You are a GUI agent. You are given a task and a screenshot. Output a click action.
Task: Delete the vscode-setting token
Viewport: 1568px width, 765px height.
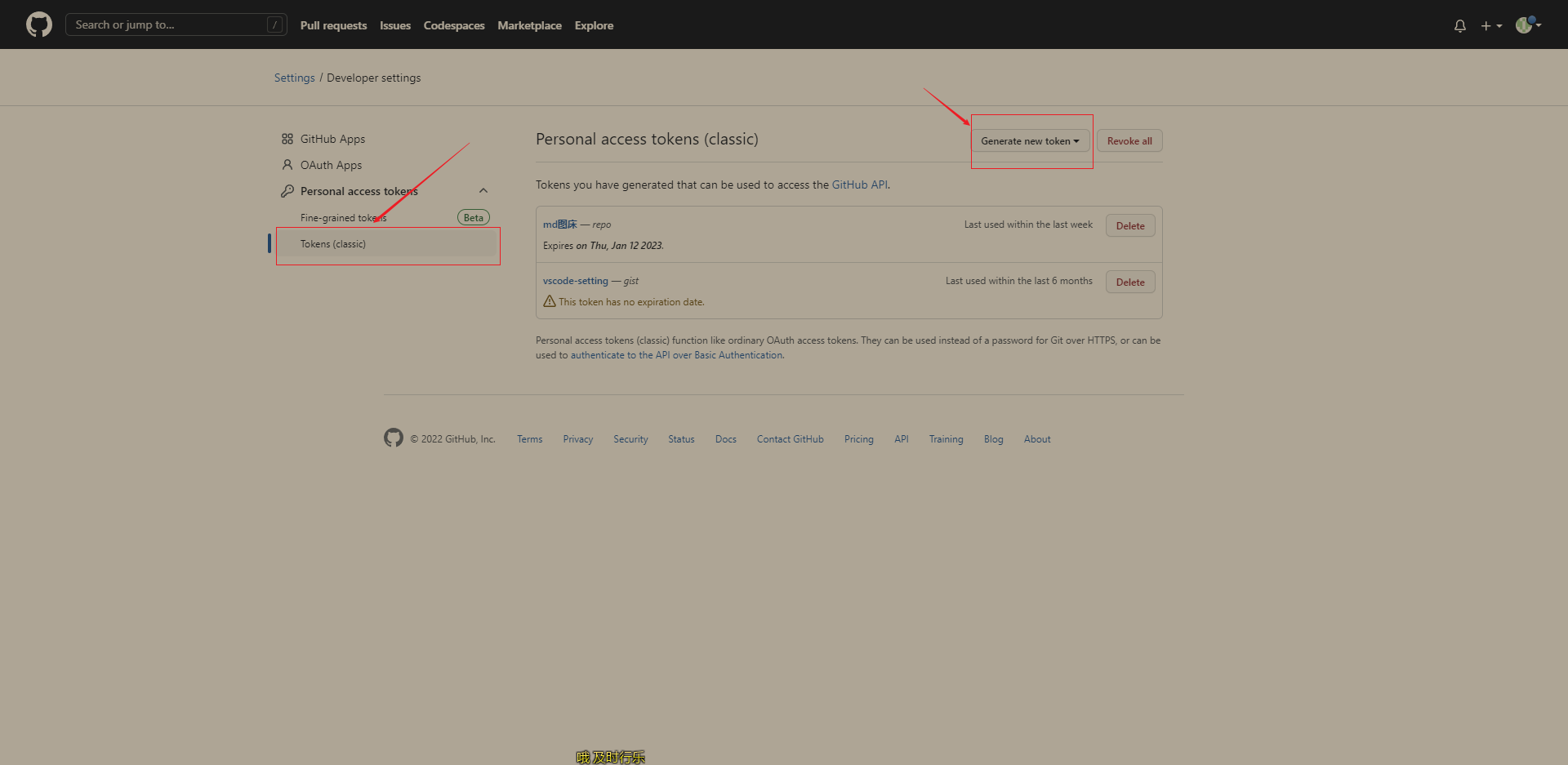coord(1130,282)
